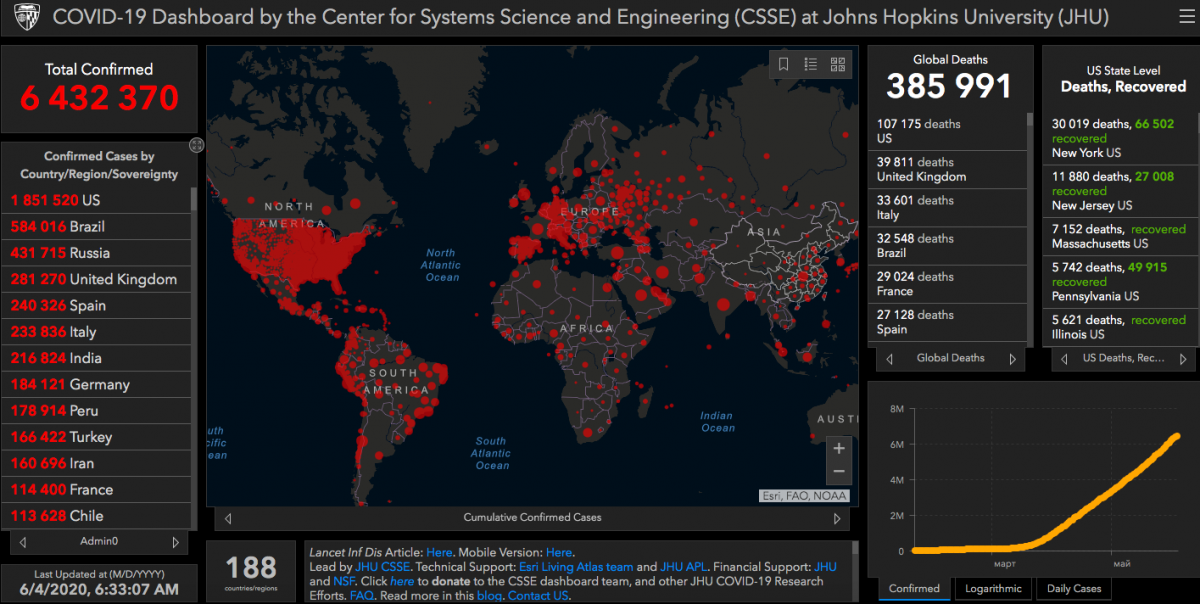Select '27 128 deaths Spain' row

click(947, 322)
